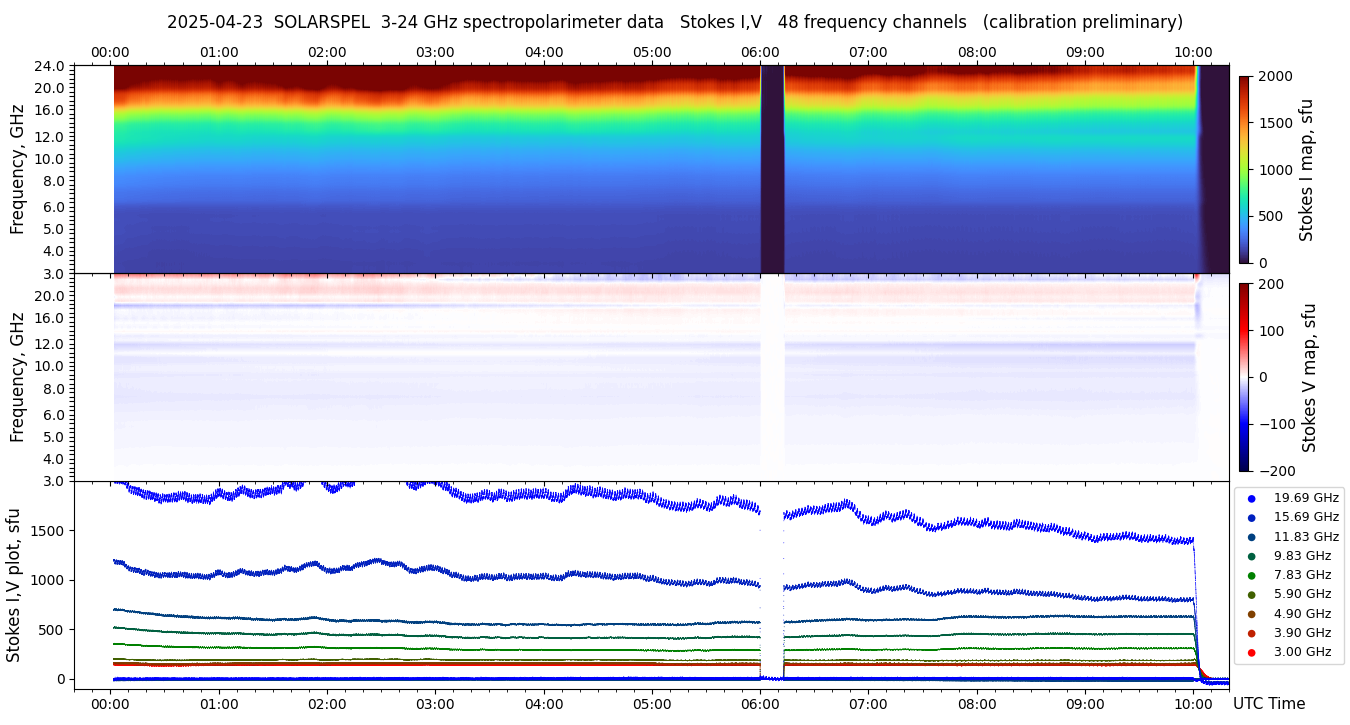1350x725 pixels.
Task: Click the 'Stokes I map, sfu' colorbar label
Action: 1306,170
